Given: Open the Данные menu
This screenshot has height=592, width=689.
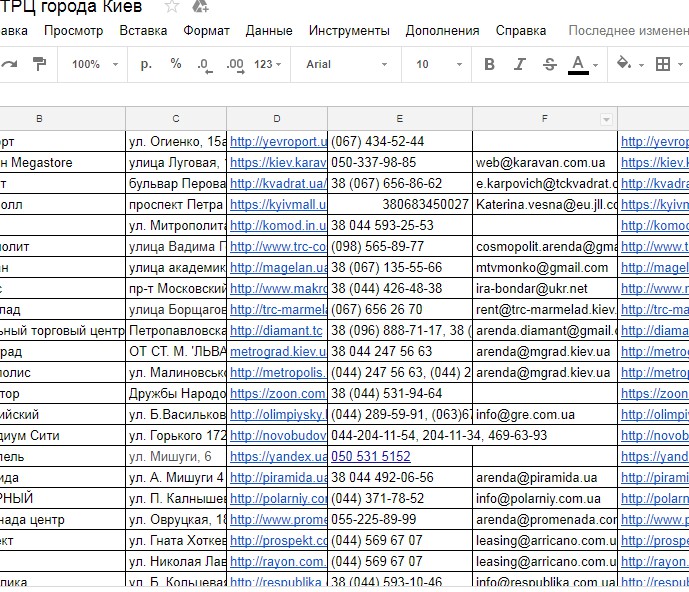Looking at the screenshot, I should (269, 30).
